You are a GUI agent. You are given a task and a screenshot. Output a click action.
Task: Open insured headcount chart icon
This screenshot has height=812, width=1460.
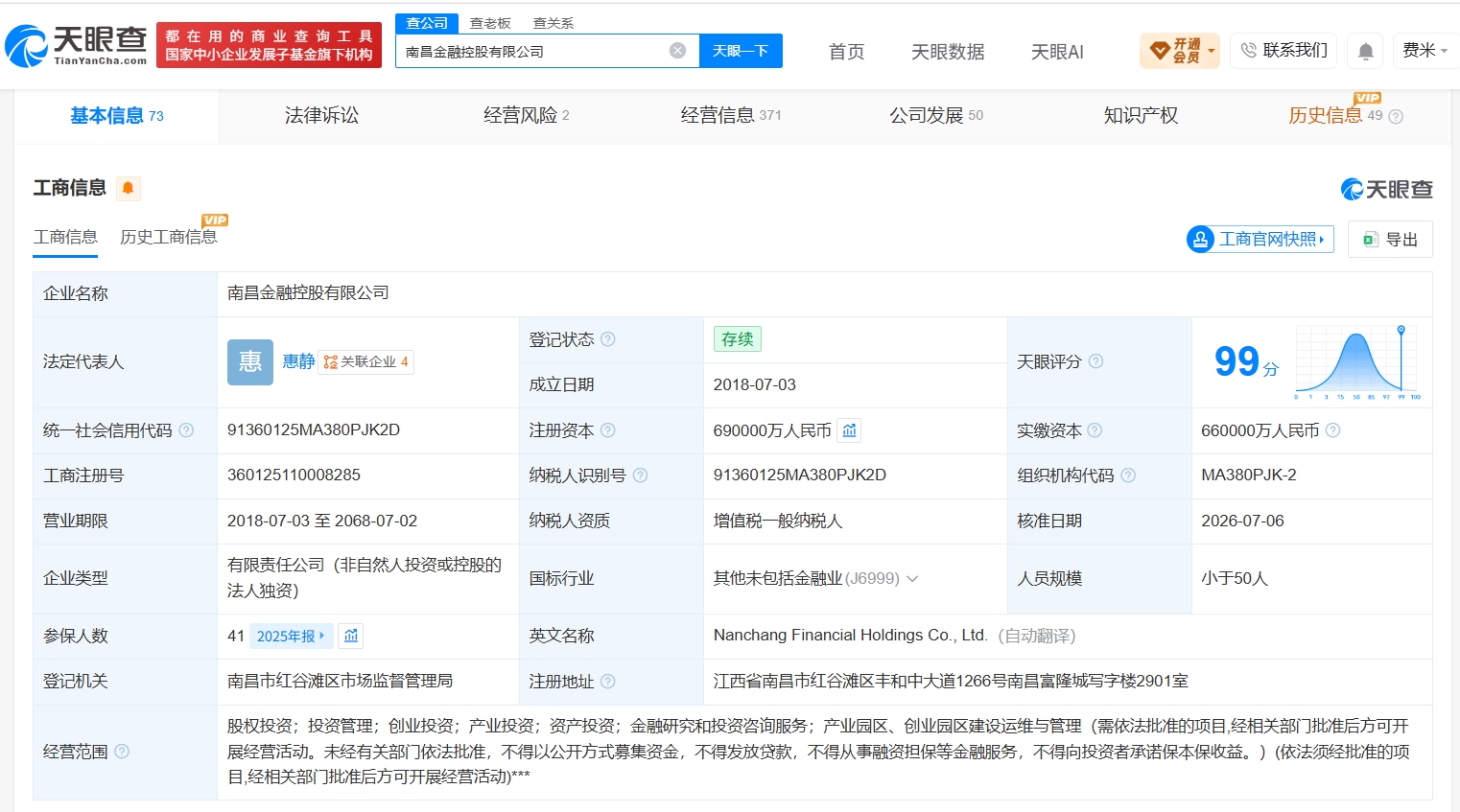351,636
